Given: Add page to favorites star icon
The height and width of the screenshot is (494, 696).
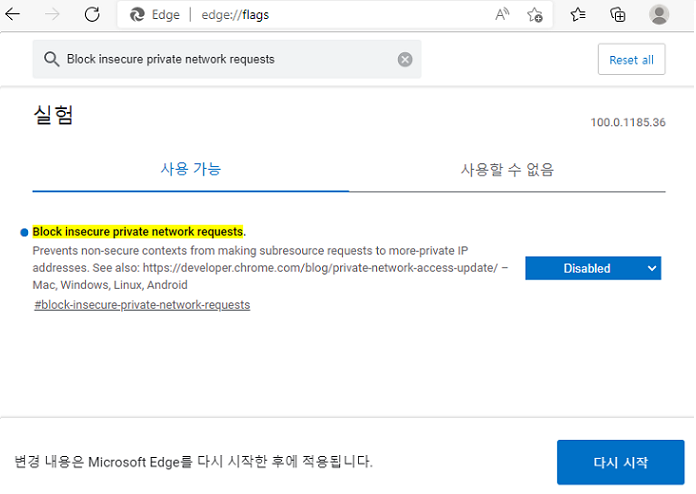Looking at the screenshot, I should 535,15.
